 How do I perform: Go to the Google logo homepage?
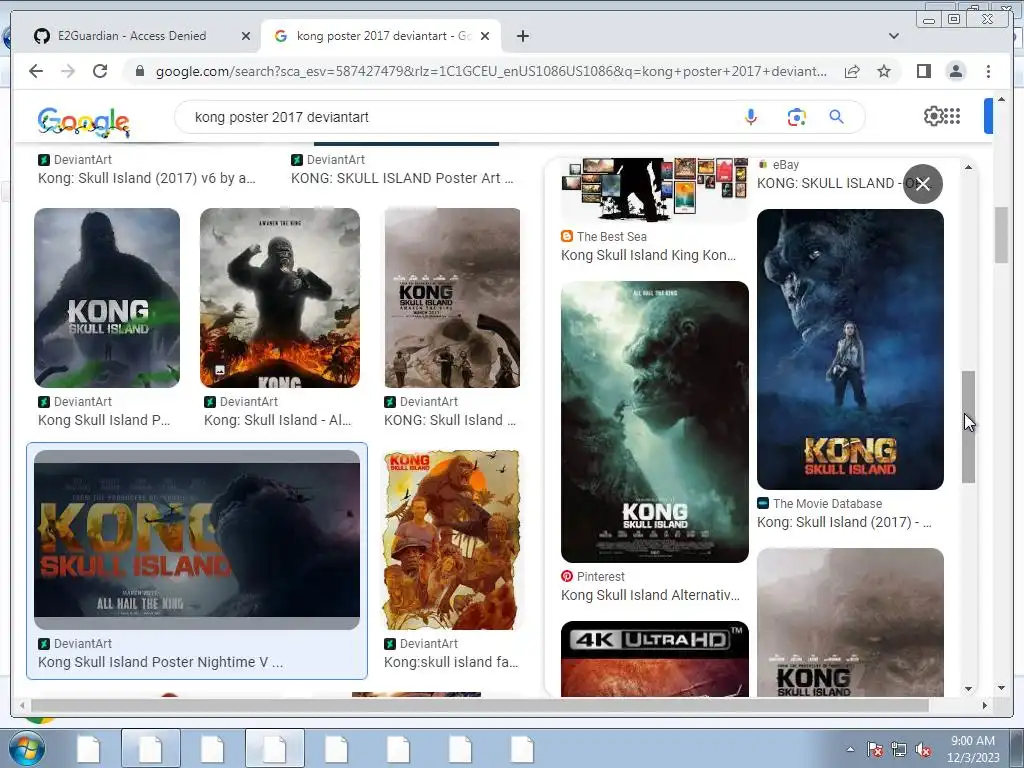coord(84,121)
